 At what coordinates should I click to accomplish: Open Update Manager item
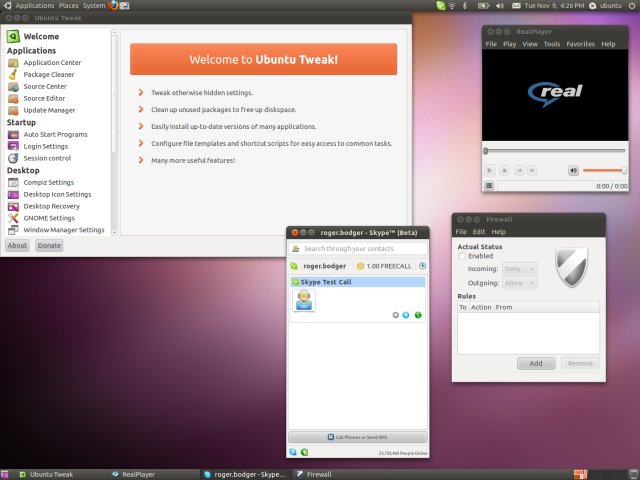[49, 110]
